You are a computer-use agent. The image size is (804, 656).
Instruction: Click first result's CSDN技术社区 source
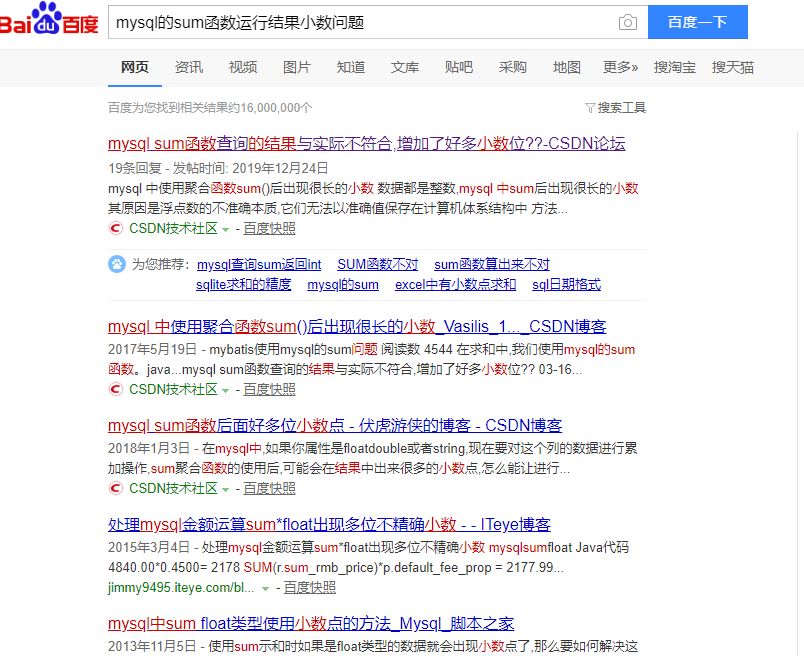[x=173, y=228]
